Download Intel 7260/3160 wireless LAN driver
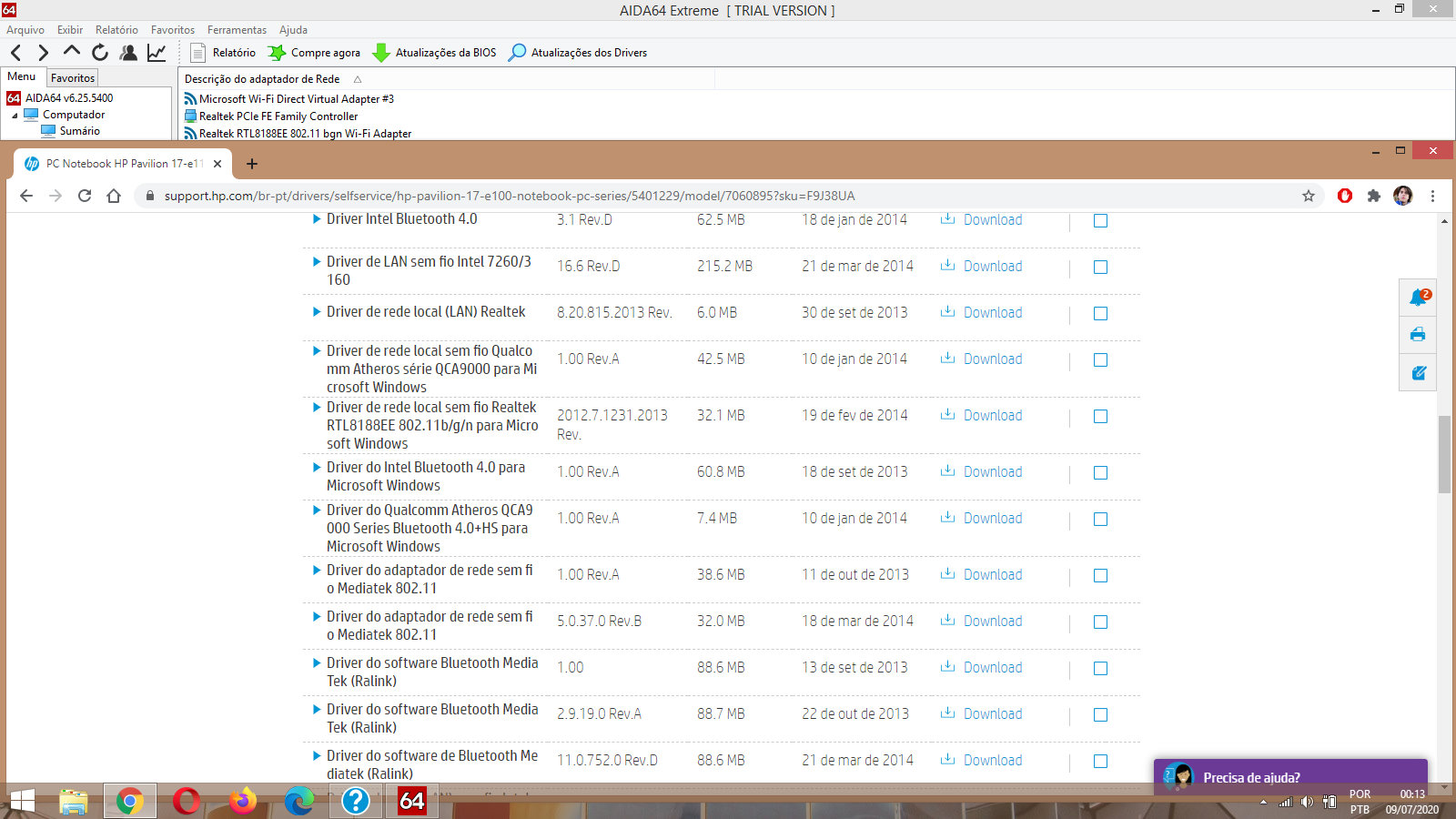The width and height of the screenshot is (1456, 819). click(981, 267)
